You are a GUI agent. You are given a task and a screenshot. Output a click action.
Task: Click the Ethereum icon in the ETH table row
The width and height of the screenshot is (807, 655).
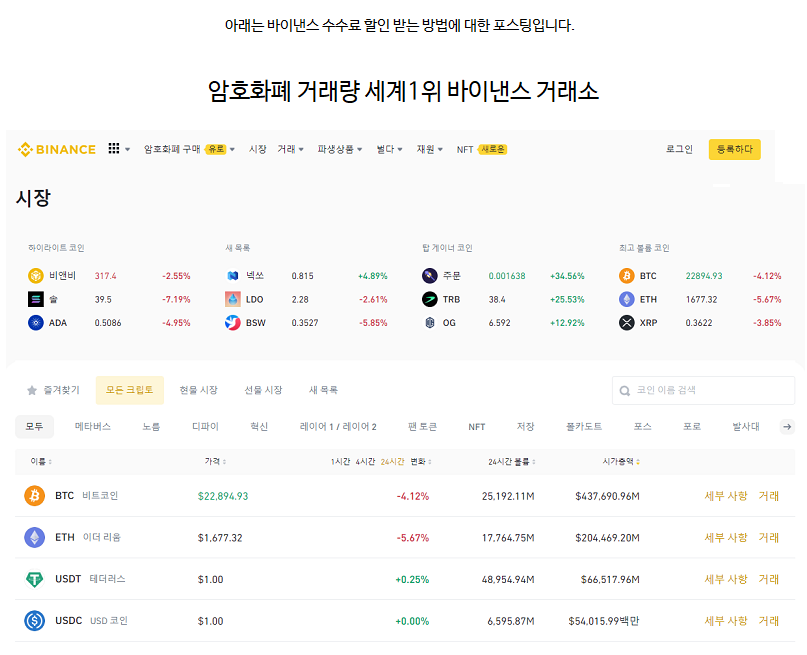(x=34, y=538)
